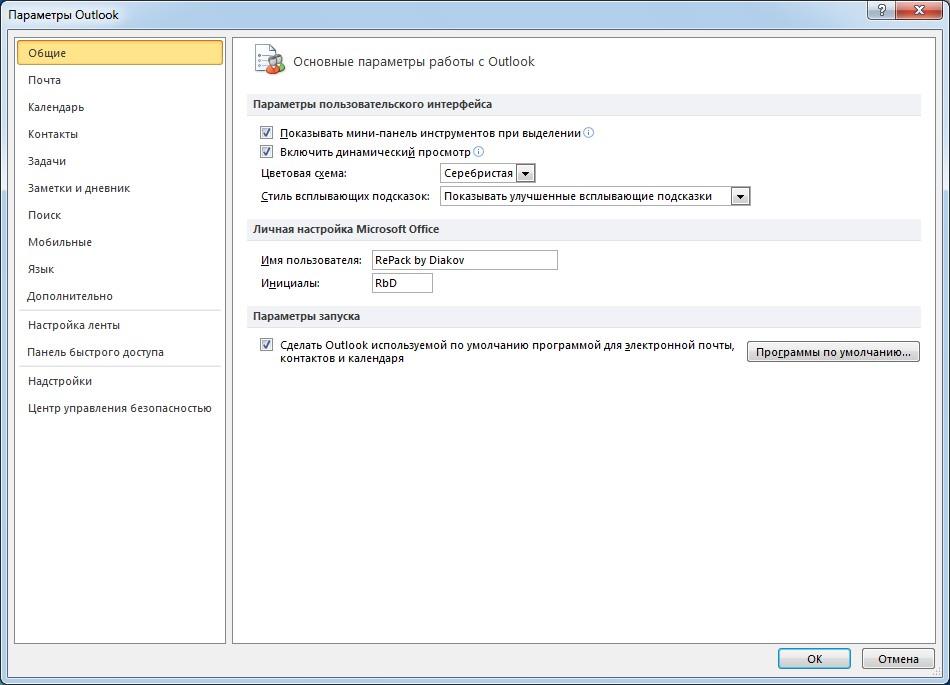
Task: Select the Общие category
Action: (x=120, y=53)
